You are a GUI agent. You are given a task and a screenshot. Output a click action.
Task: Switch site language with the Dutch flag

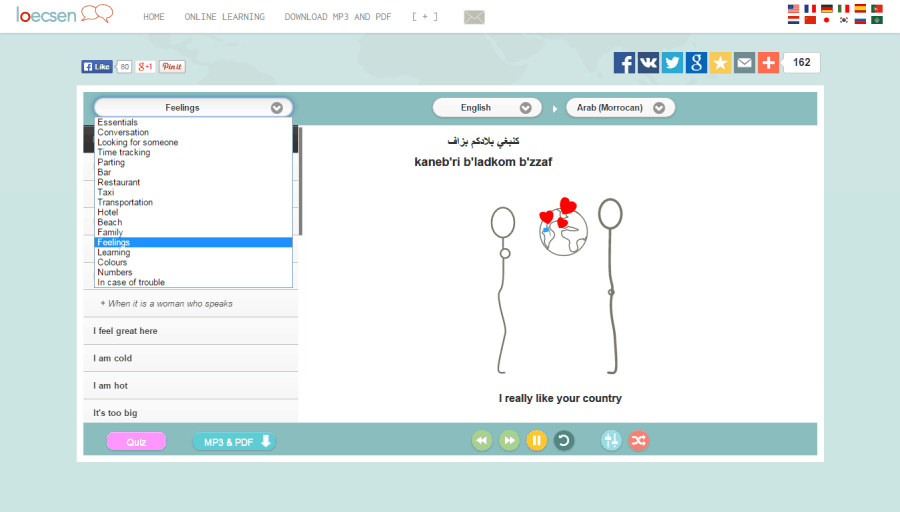793,20
